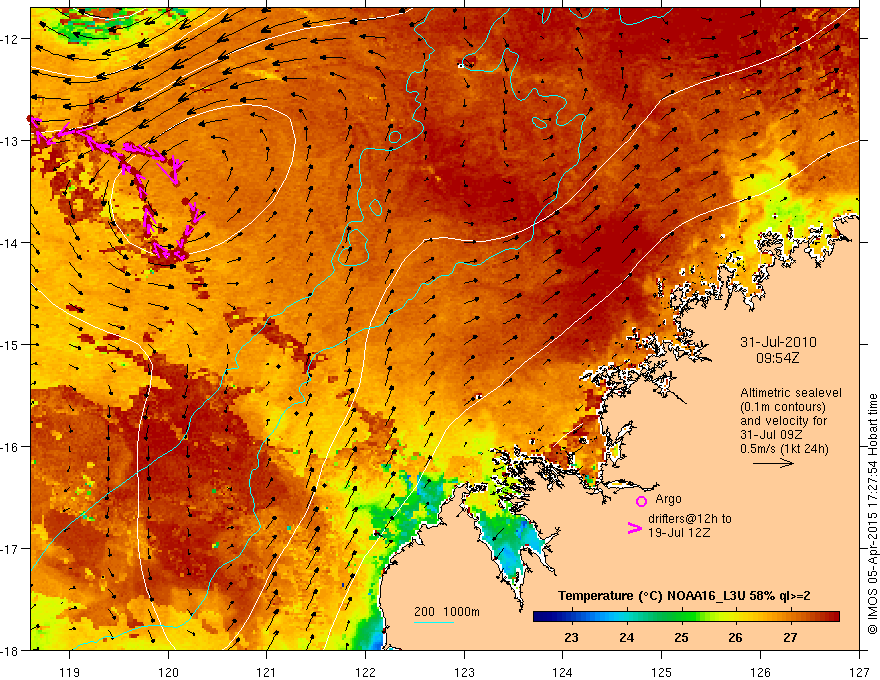The height and width of the screenshot is (680, 880).
Task: Click the 'Argo' legend label
Action: click(x=668, y=499)
